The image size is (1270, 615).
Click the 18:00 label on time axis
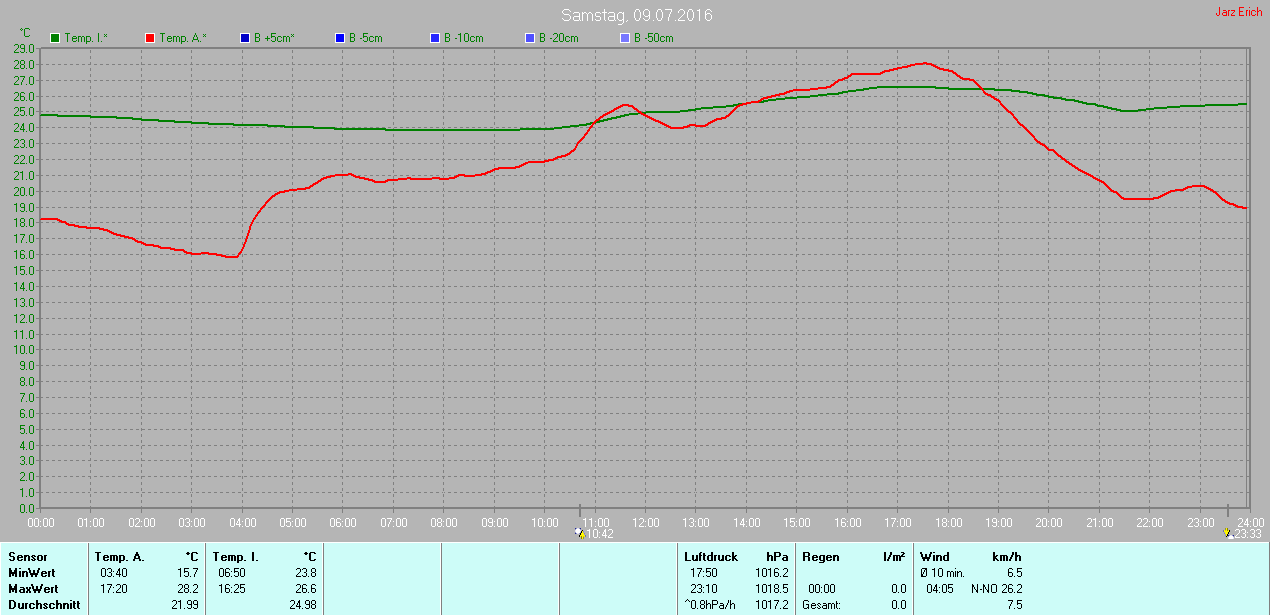click(x=948, y=523)
